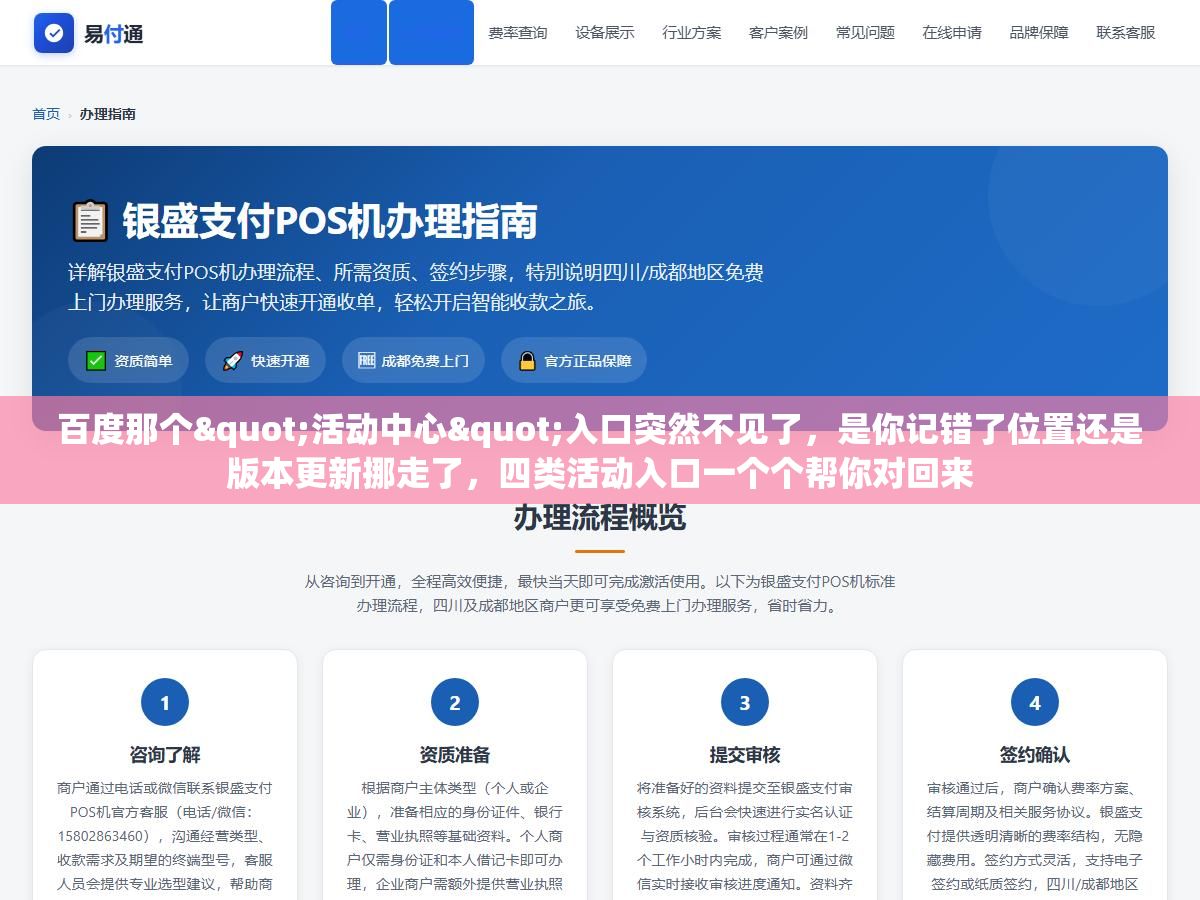1200x900 pixels.
Task: Click 首页 breadcrumb link
Action: tap(46, 114)
